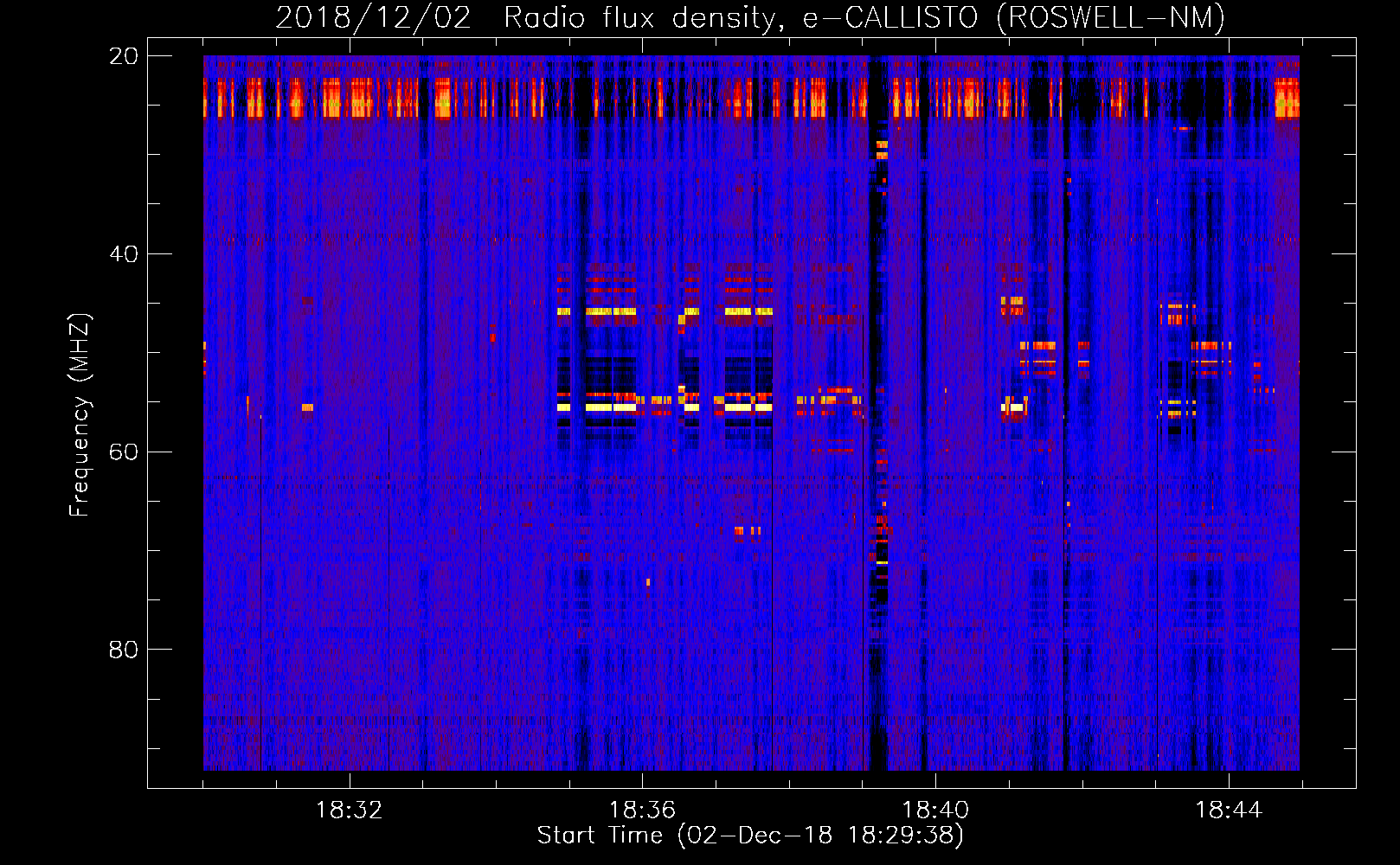Click the 18:40 time tick label
The image size is (1400, 865).
click(935, 811)
